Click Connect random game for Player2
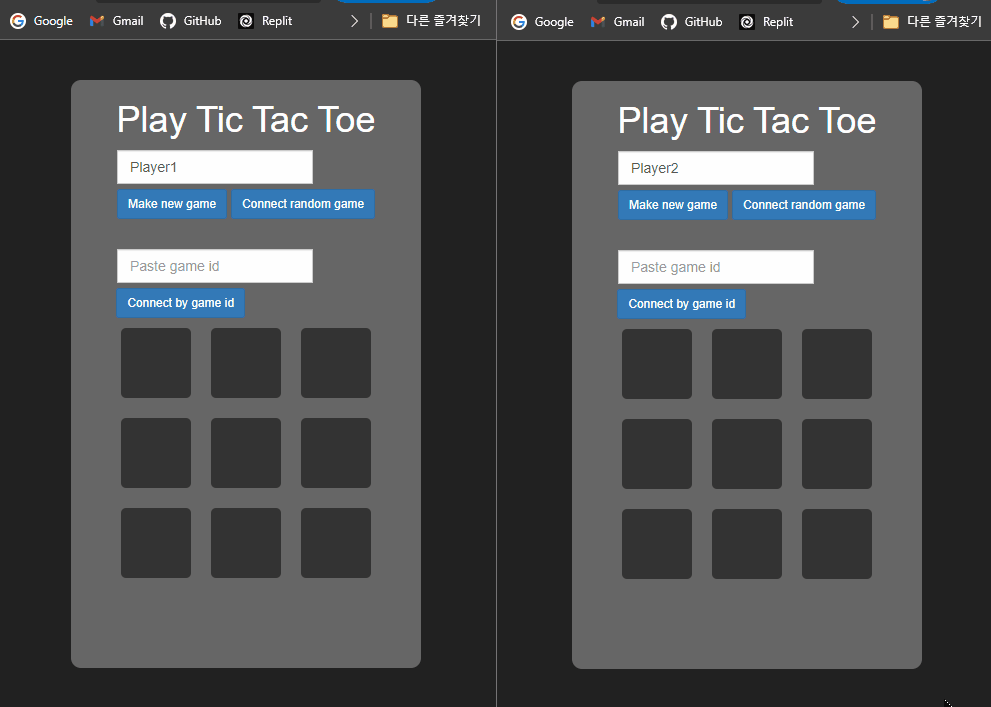 coord(804,204)
